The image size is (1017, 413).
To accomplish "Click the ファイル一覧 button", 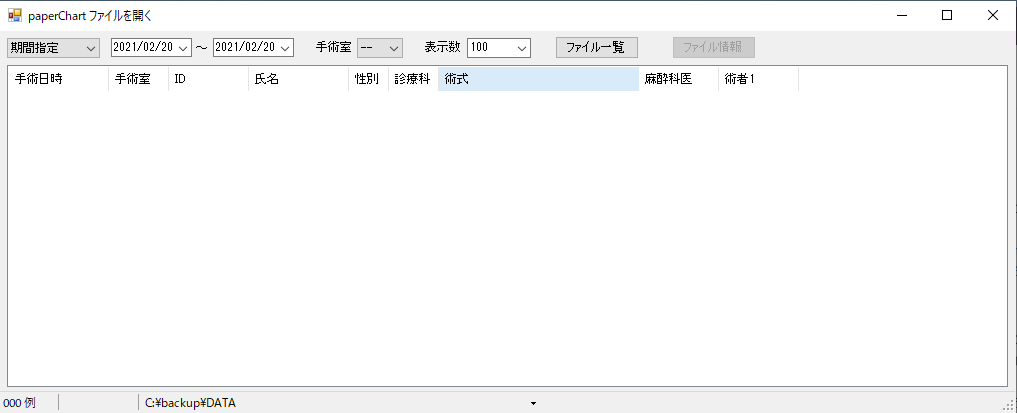I will [596, 48].
